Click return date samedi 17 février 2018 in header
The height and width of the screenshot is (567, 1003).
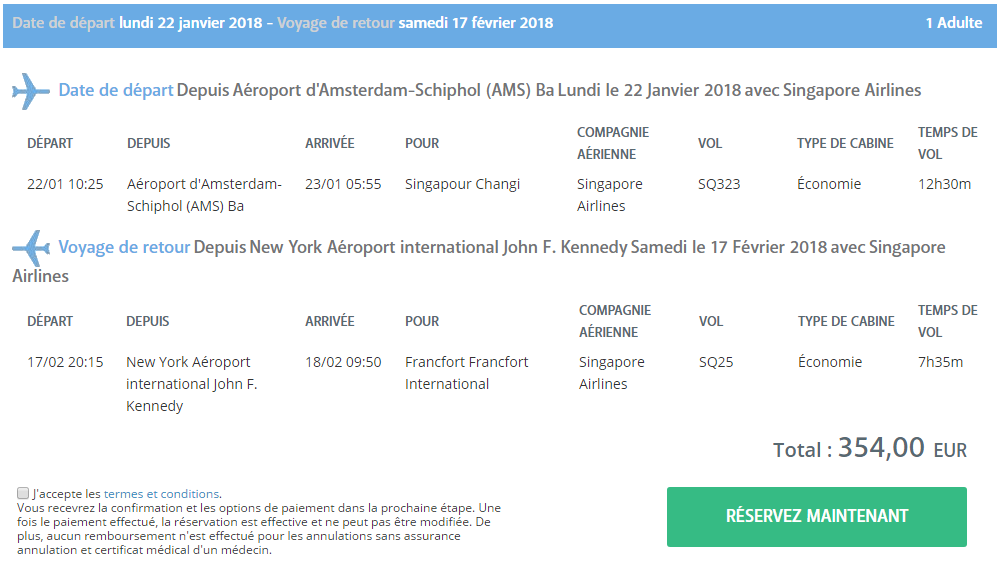coord(475,23)
